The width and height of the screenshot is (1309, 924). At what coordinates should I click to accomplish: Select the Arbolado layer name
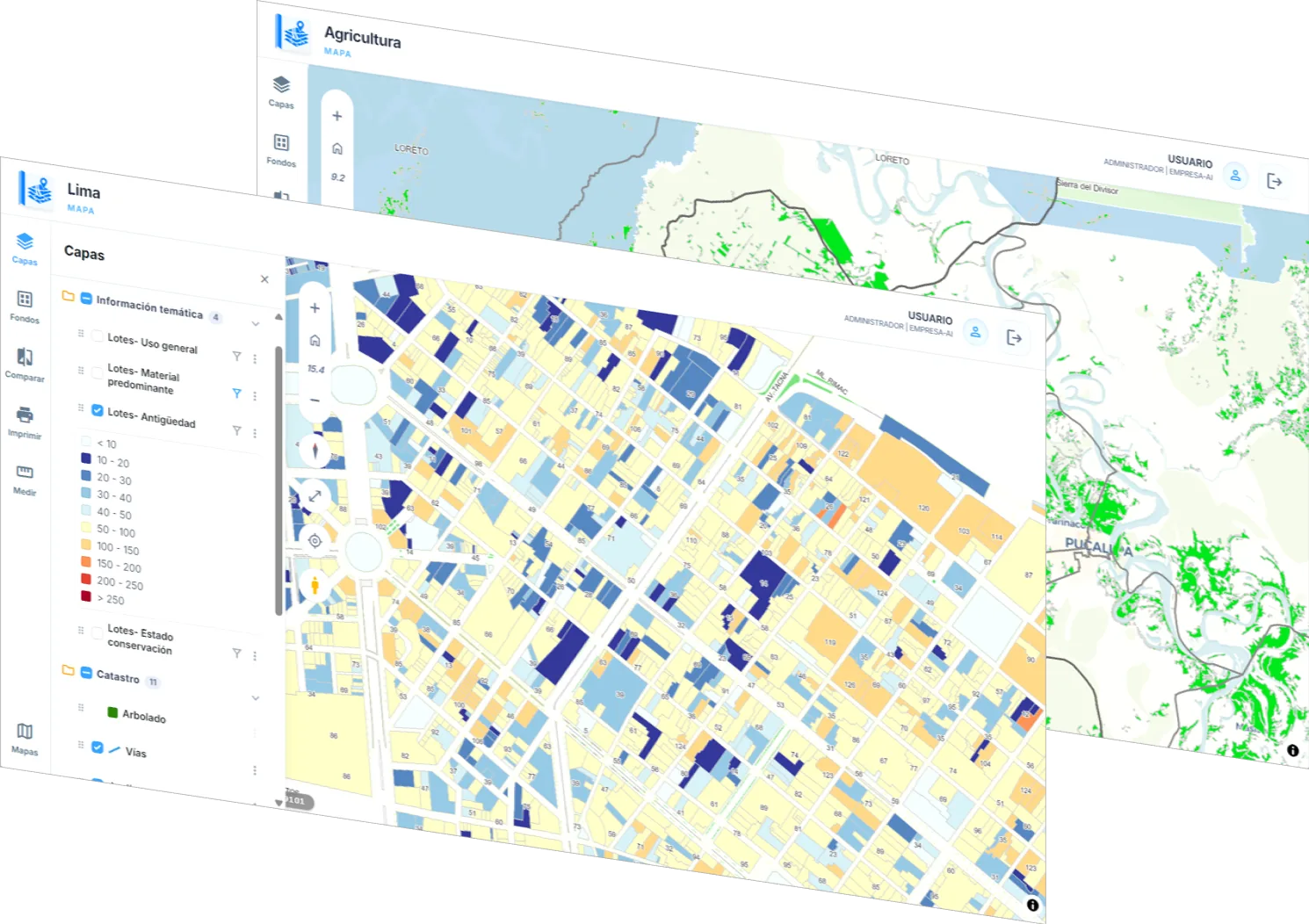(x=144, y=717)
